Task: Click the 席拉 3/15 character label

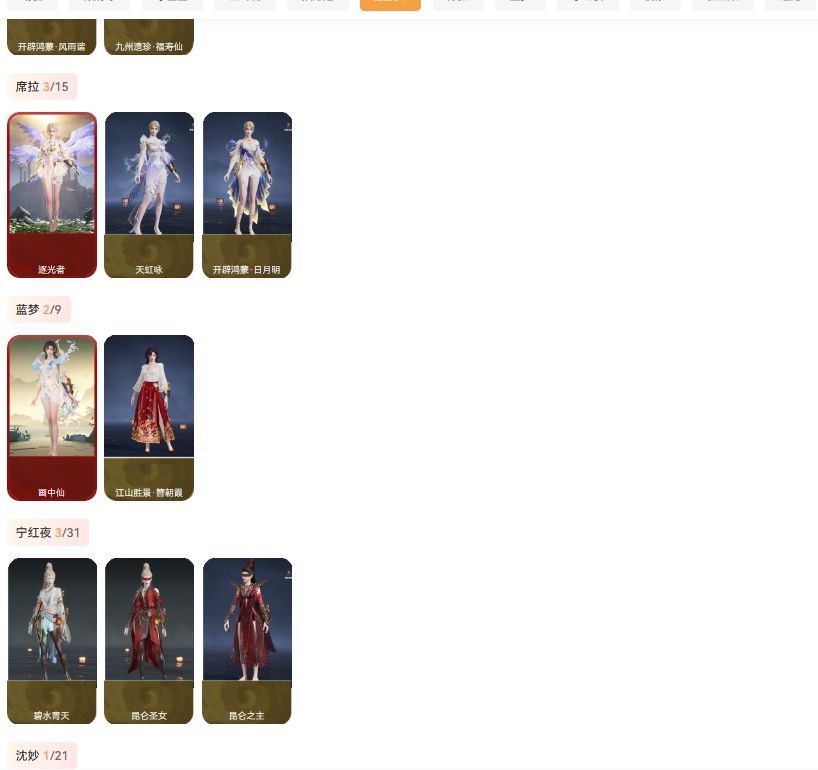Action: (42, 87)
